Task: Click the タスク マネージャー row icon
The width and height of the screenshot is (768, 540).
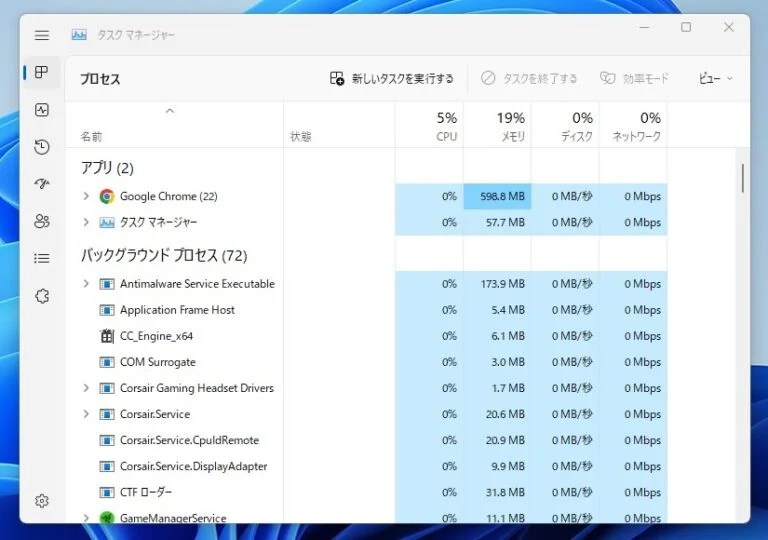Action: 107,222
